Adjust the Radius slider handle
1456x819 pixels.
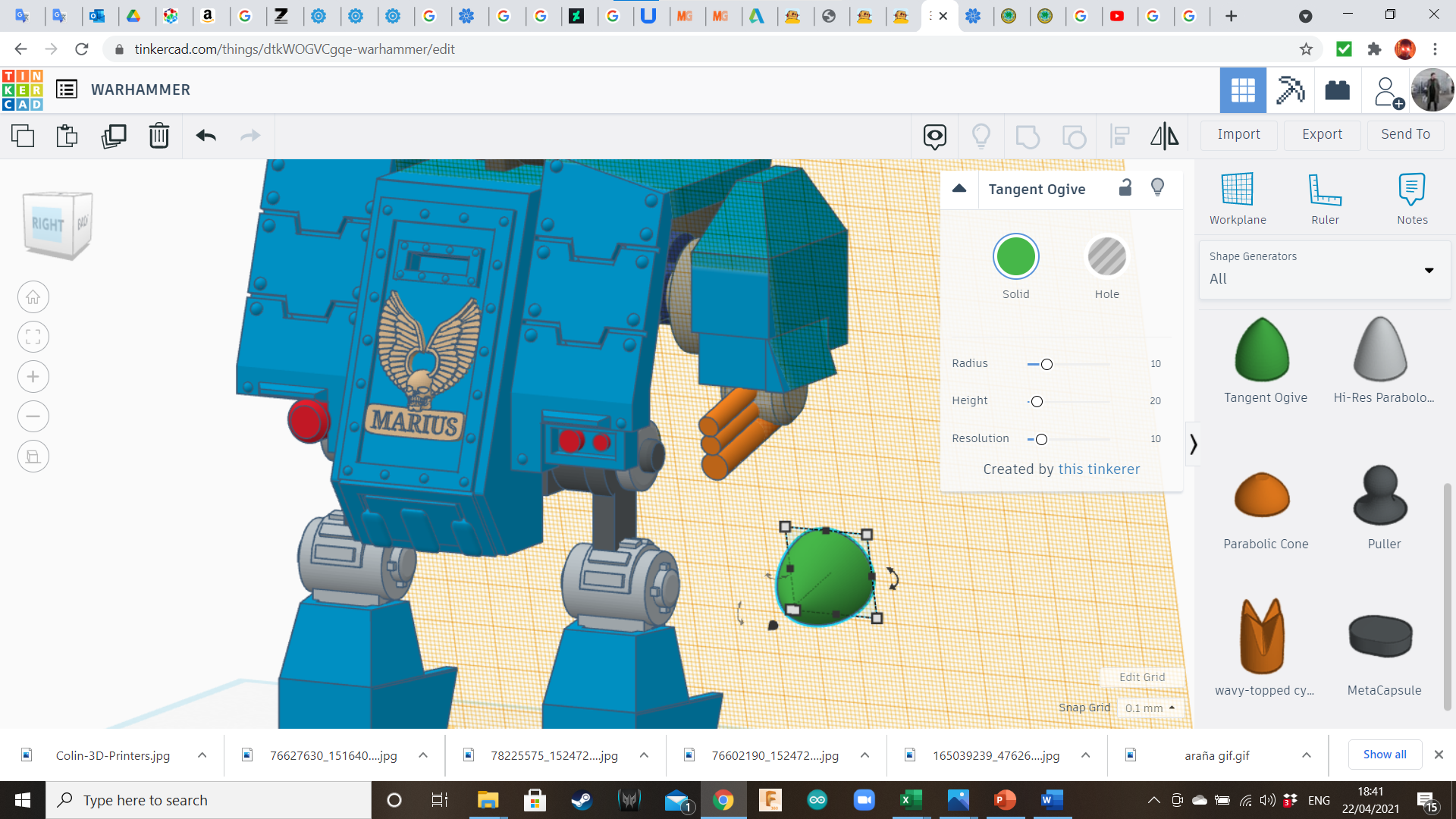1046,365
